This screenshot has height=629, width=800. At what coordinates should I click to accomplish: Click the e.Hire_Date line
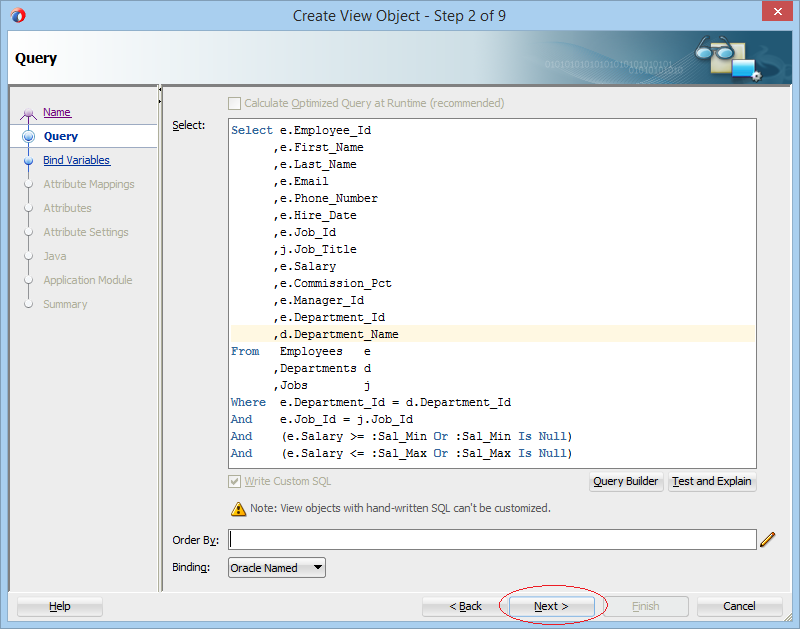coord(315,215)
